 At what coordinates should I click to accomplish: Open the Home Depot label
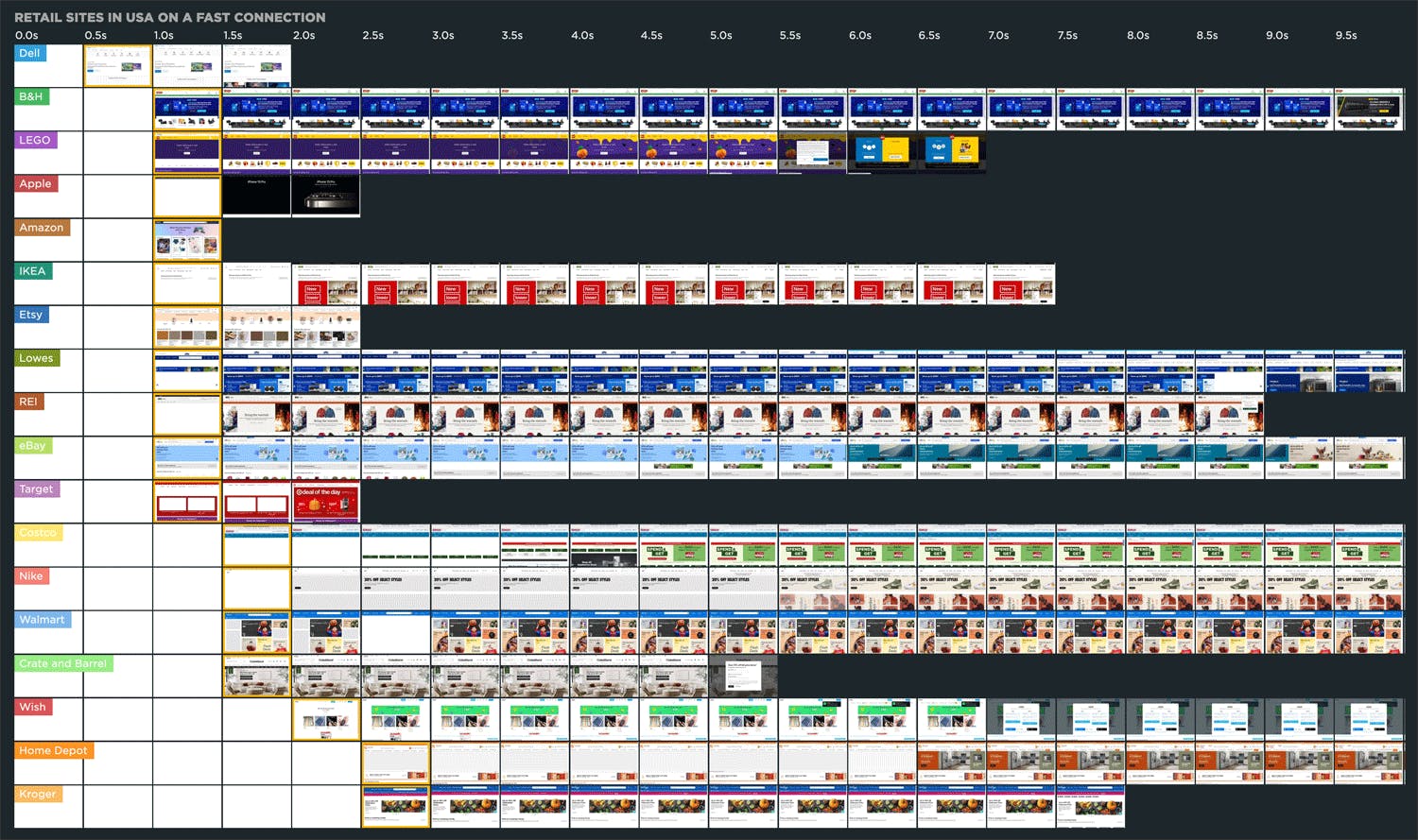(53, 750)
